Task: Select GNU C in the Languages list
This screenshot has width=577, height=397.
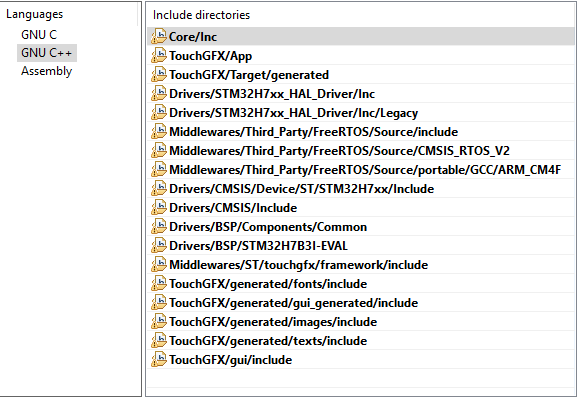Action: click(39, 35)
